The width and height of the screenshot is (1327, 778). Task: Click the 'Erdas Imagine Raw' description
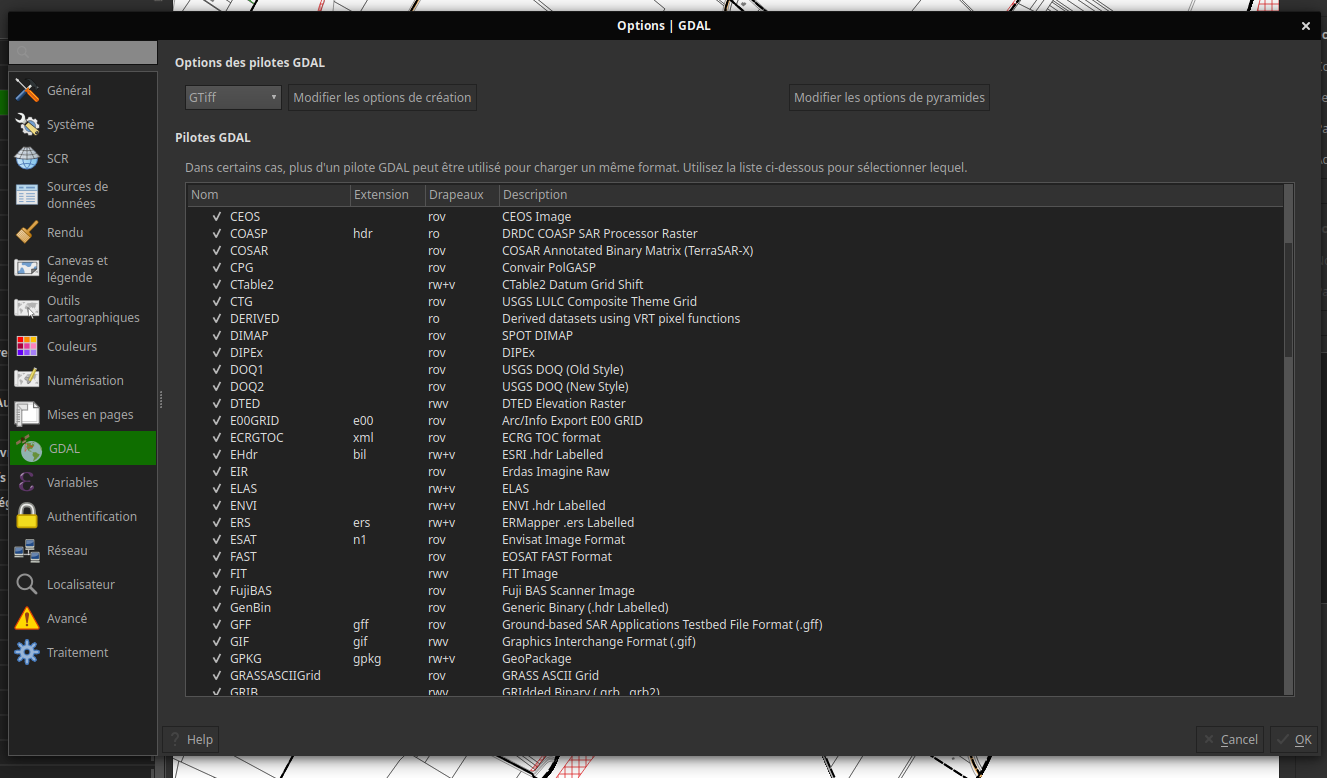(555, 471)
